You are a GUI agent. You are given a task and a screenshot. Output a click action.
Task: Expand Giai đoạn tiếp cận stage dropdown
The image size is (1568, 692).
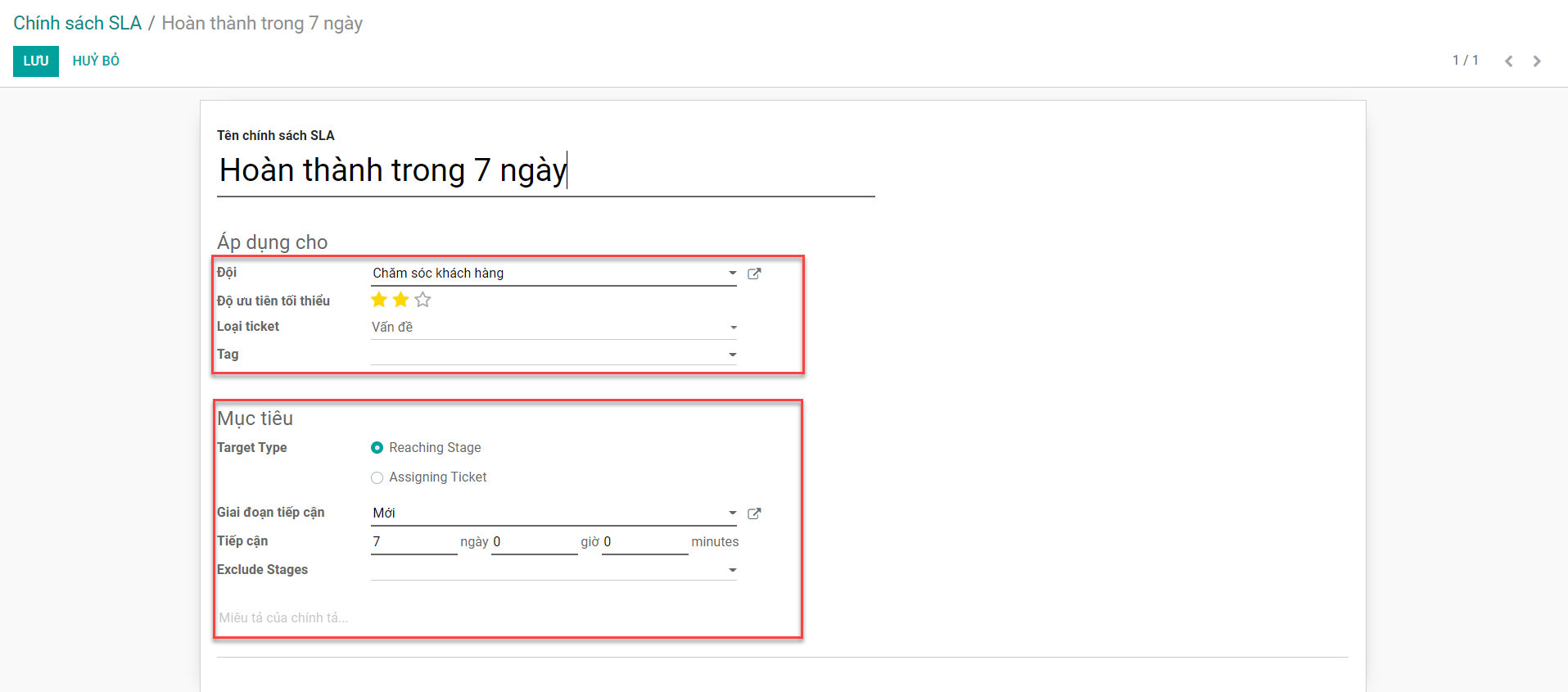(x=732, y=513)
